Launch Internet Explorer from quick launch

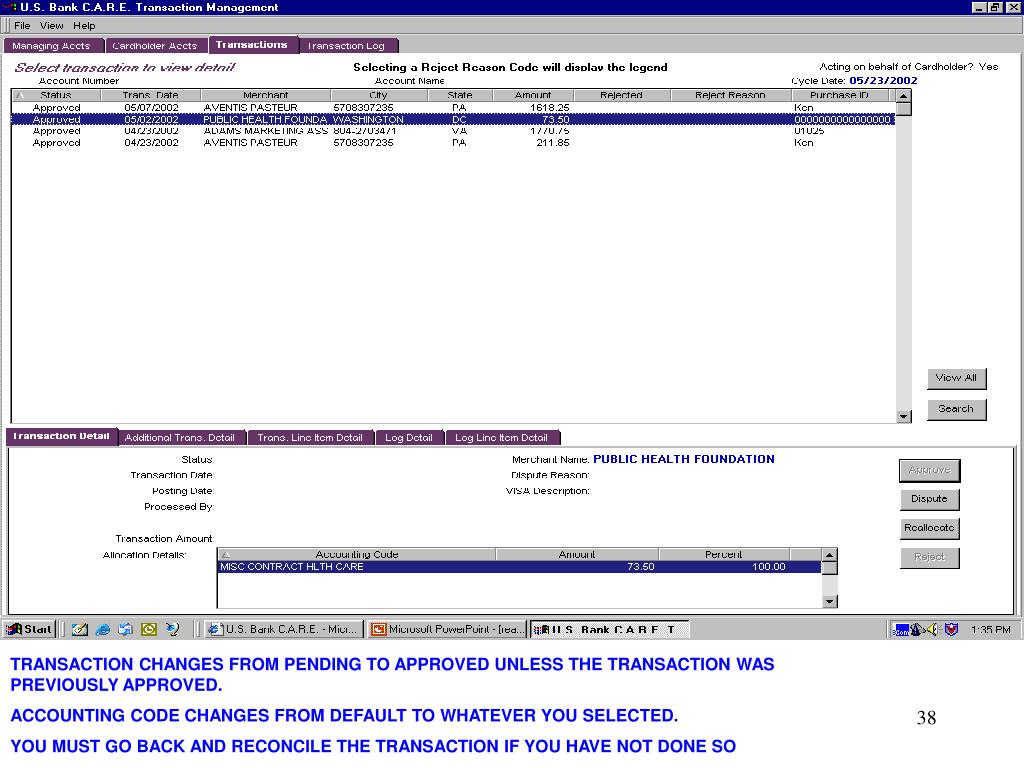tap(103, 630)
